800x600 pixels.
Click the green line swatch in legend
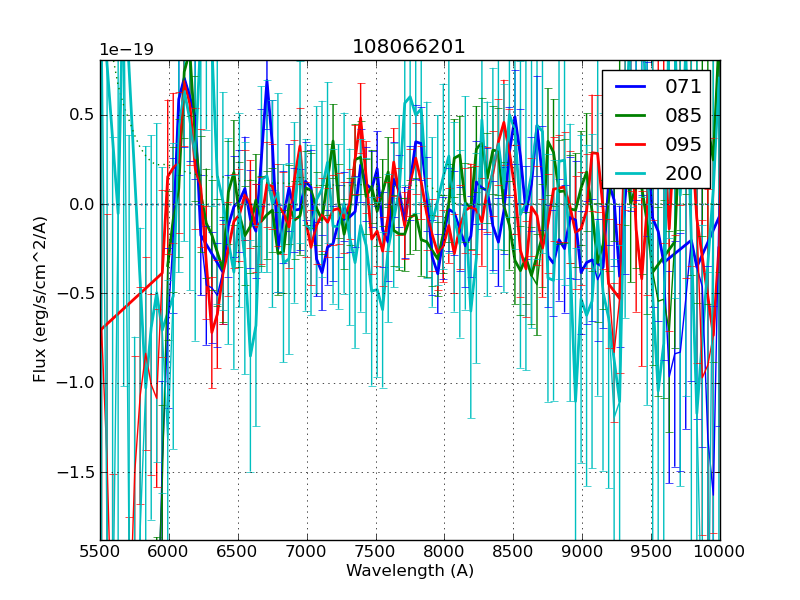pyautogui.click(x=632, y=115)
